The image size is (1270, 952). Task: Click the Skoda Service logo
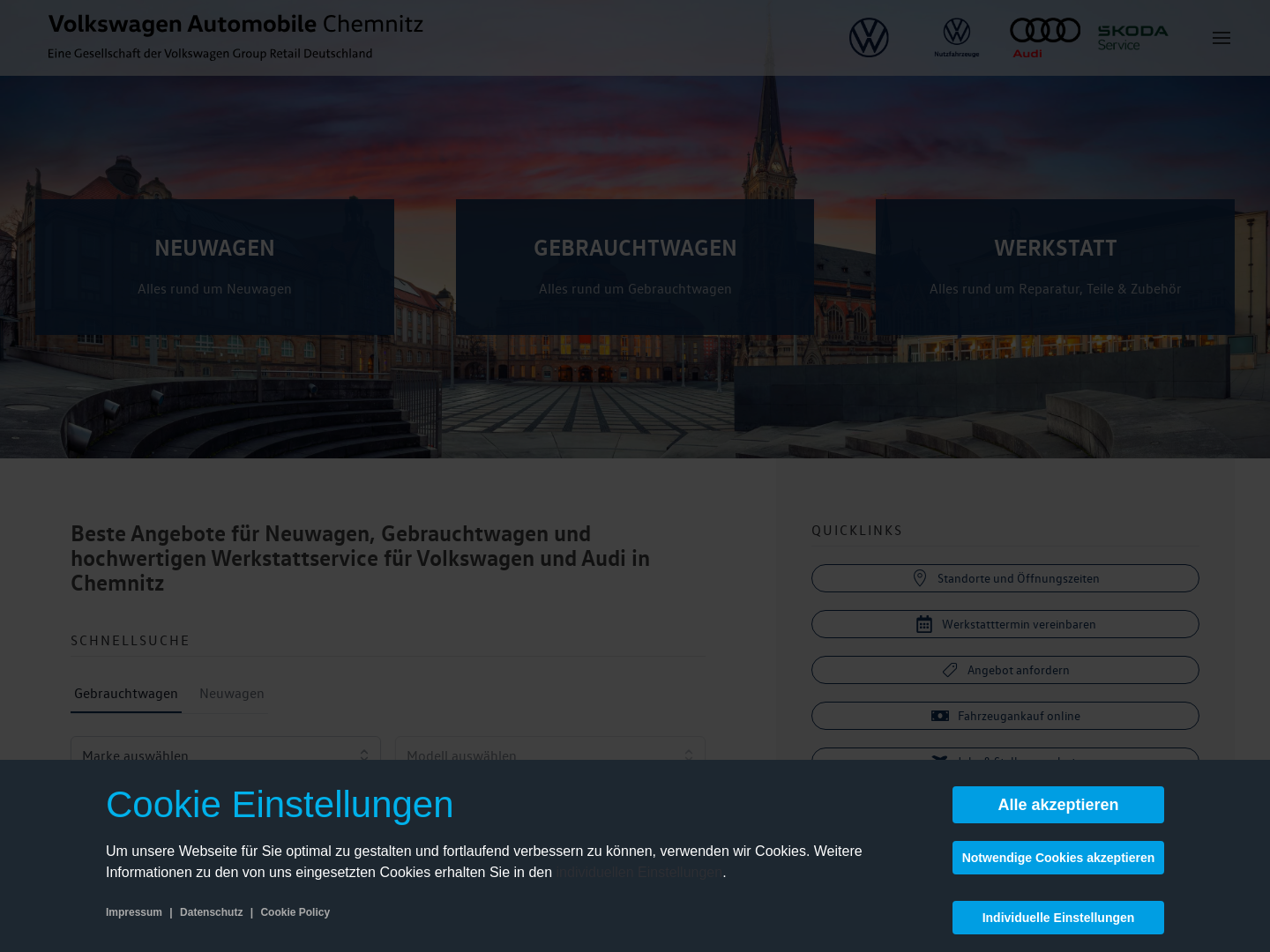coord(1132,38)
